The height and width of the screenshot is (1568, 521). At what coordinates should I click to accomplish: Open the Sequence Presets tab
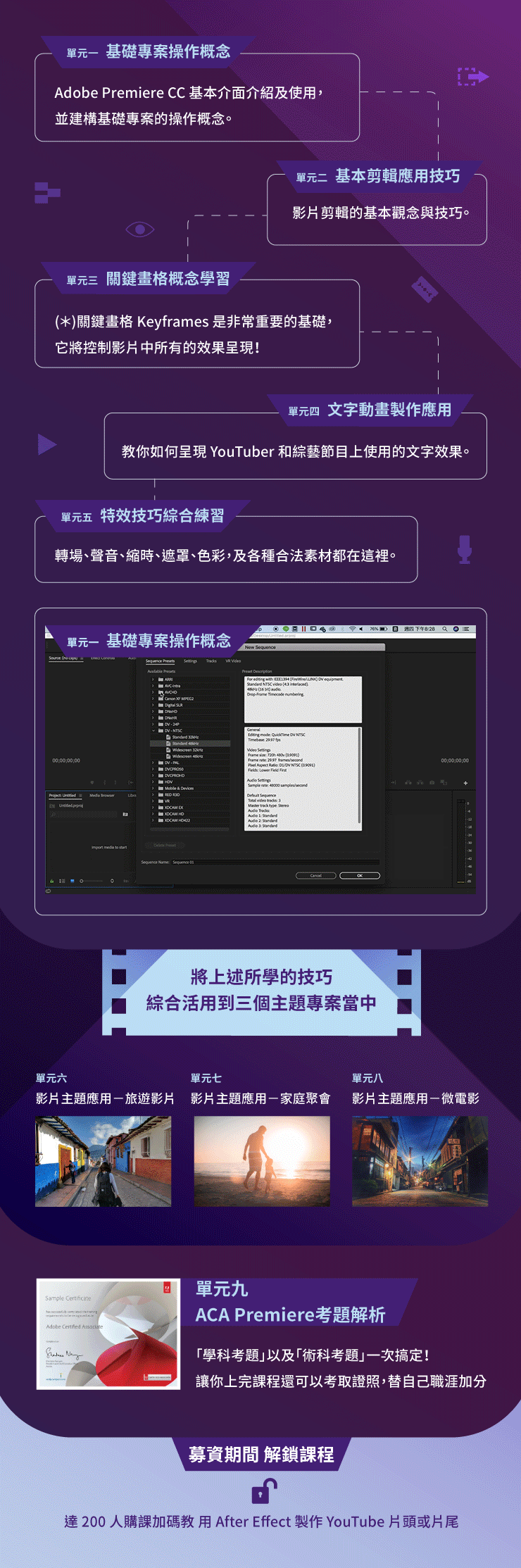coord(160,661)
